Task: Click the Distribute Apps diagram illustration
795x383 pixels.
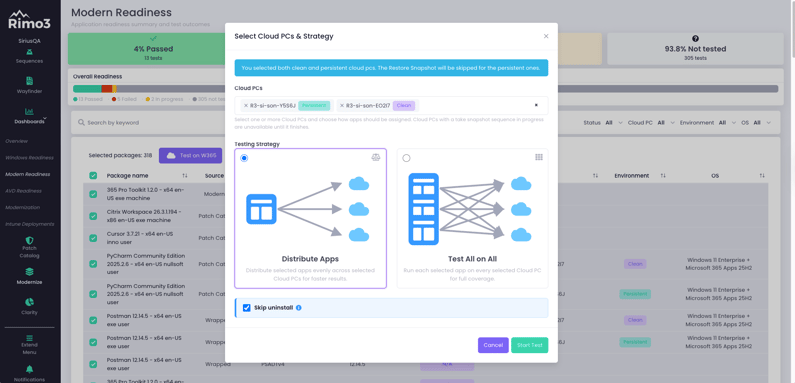Action: click(308, 209)
